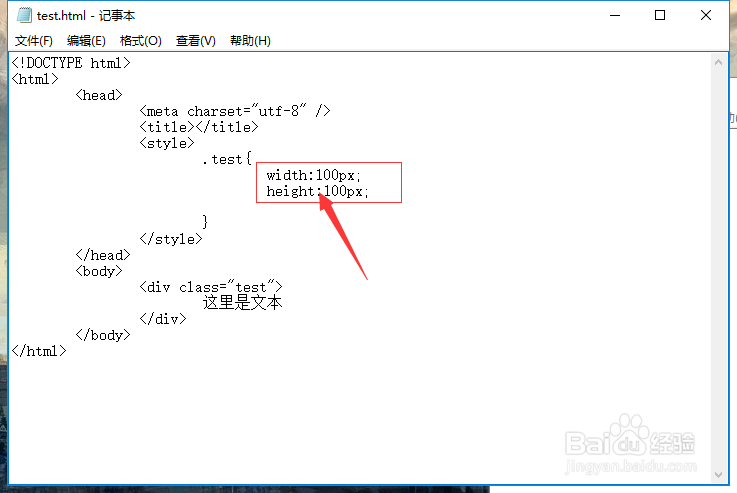The height and width of the screenshot is (493, 737).
Task: Click the 这里是文本 text line
Action: point(243,303)
